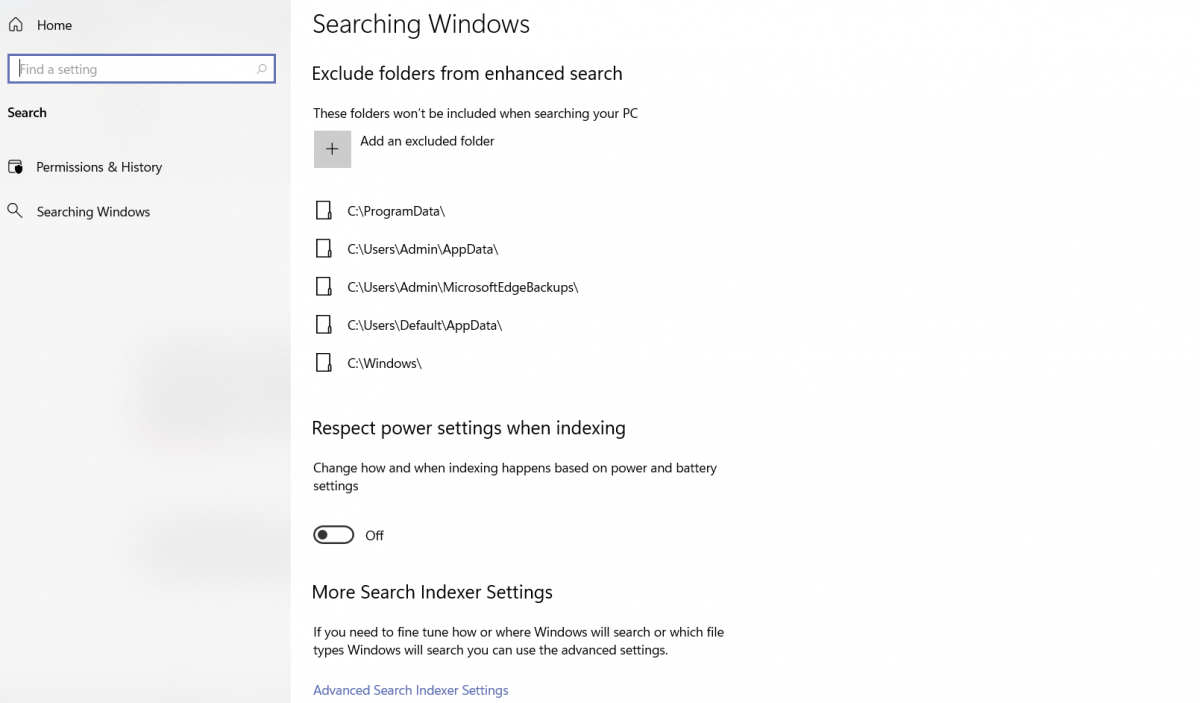Click the Home icon in the sidebar
Screen dimensions: 1200x703
pos(16,24)
